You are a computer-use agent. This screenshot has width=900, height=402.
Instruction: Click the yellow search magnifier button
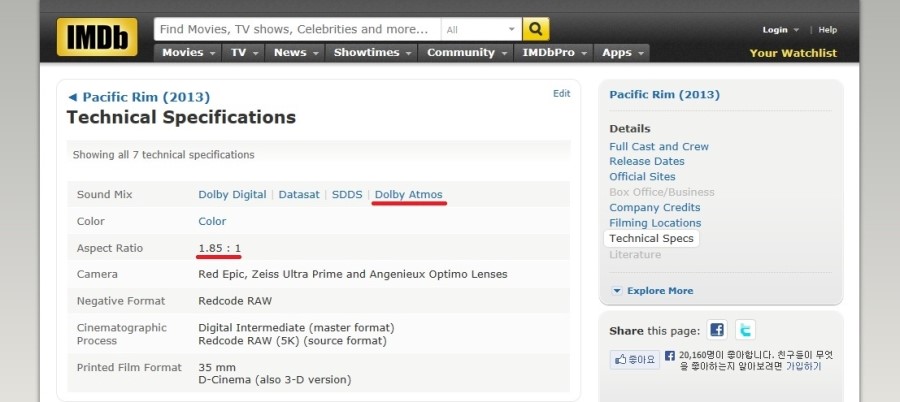pyautogui.click(x=536, y=29)
